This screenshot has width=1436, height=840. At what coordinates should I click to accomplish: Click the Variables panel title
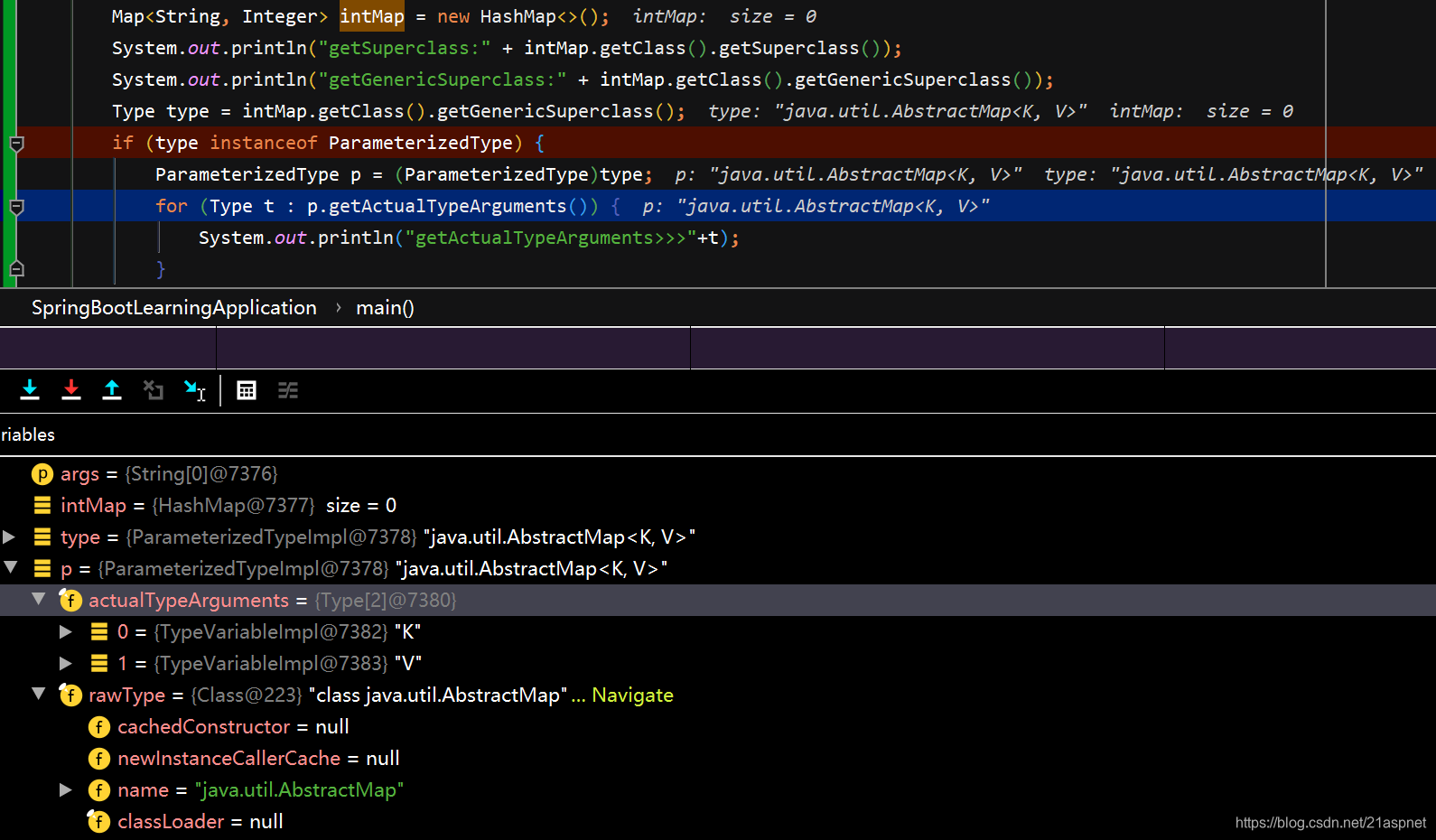pyautogui.click(x=28, y=435)
